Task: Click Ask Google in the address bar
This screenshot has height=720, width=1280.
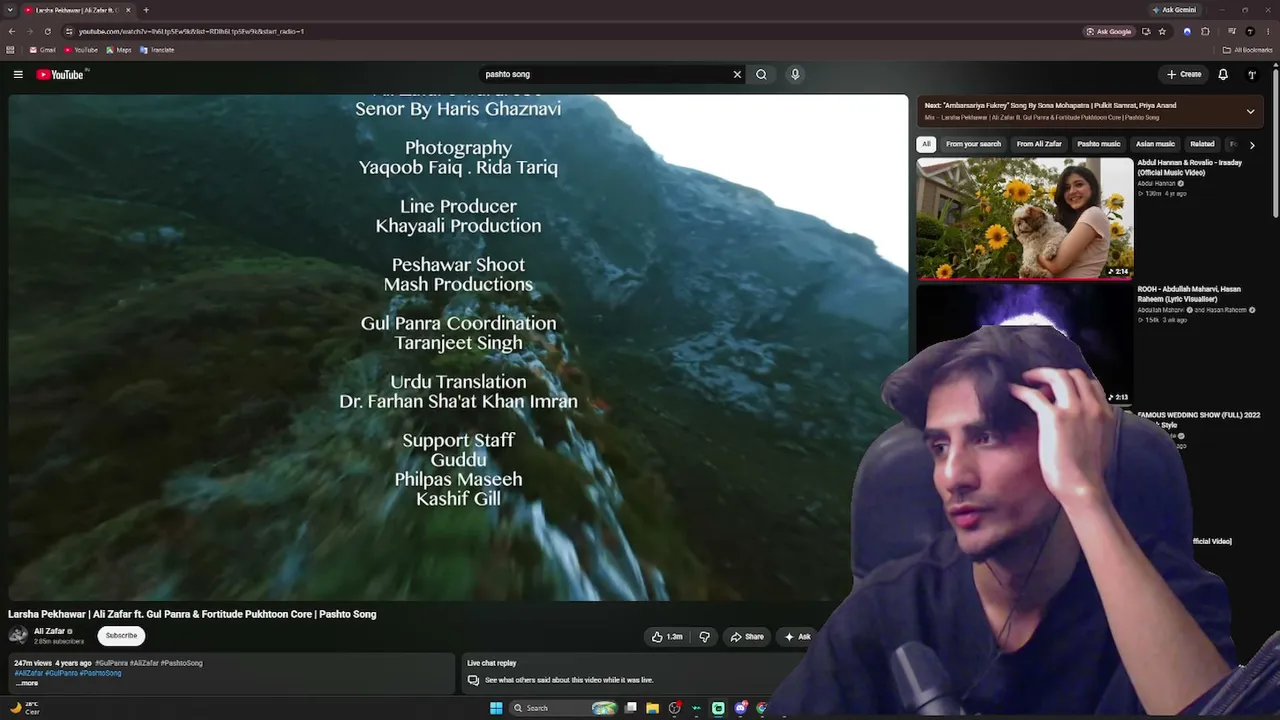Action: (x=1109, y=31)
